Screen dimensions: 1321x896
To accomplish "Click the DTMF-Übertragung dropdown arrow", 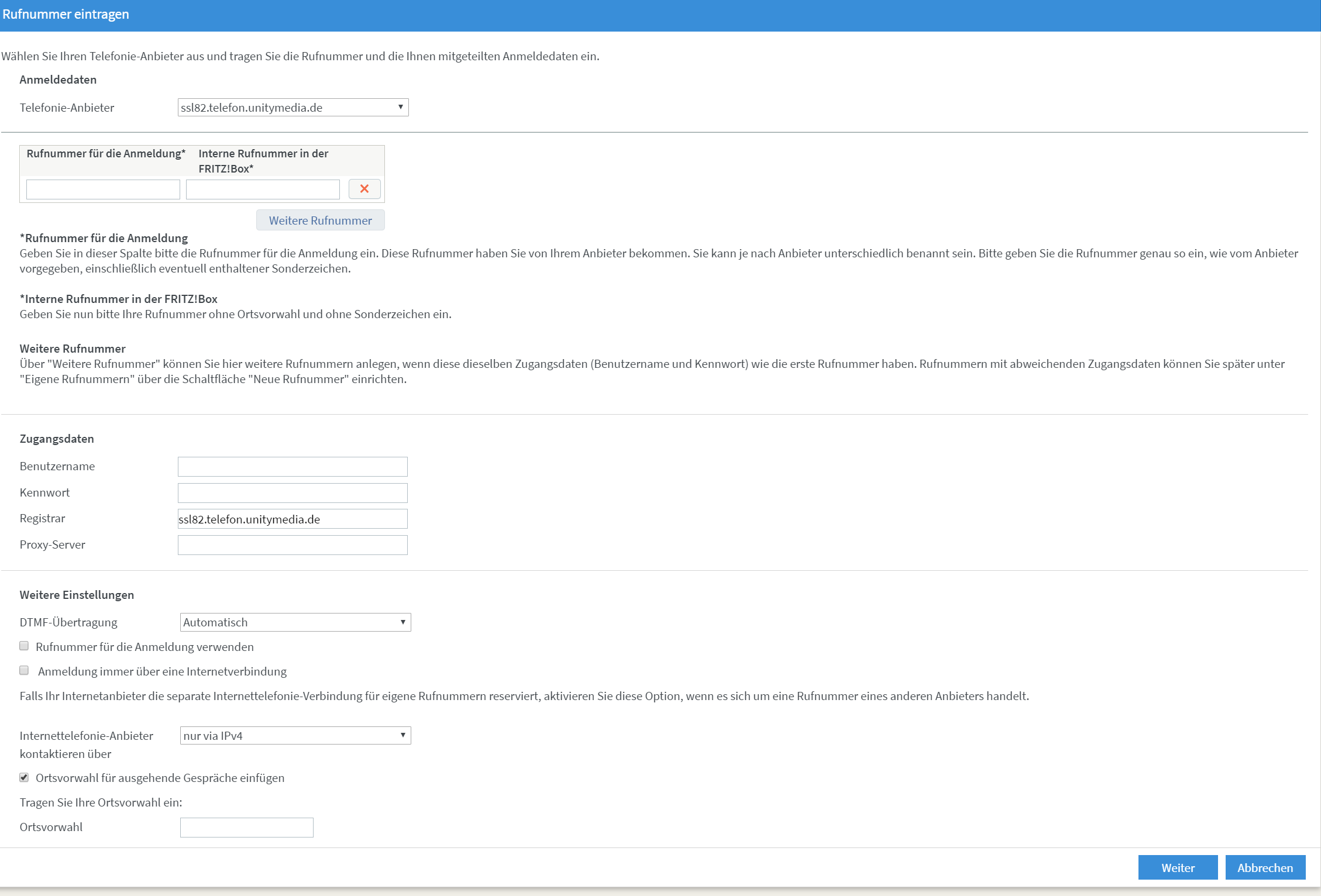I will click(x=403, y=622).
